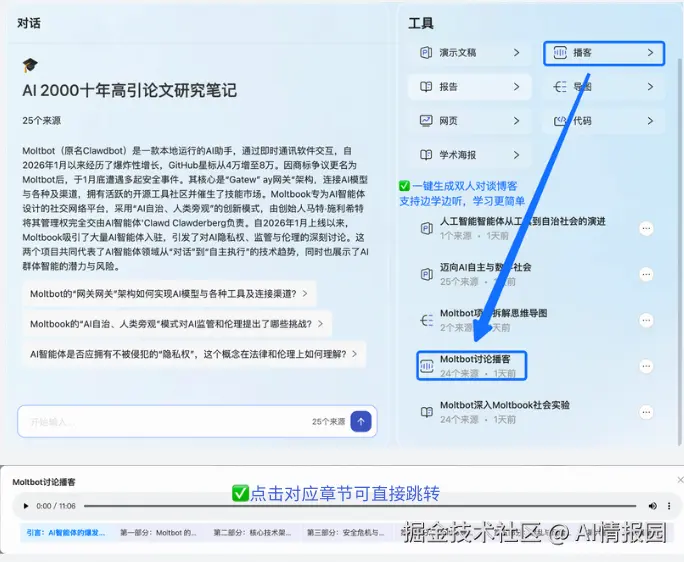Click the tools panel vertical scrollbar
The width and height of the screenshot is (684, 562).
[680, 251]
